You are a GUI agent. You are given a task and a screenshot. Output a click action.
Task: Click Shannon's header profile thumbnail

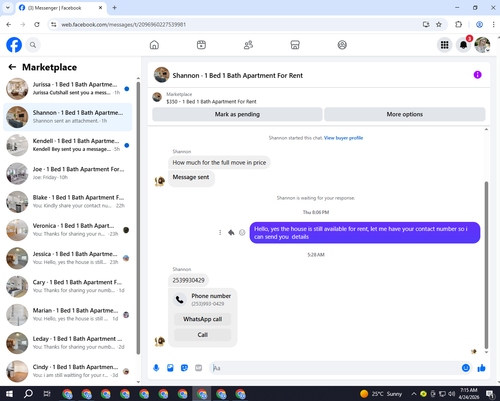(x=162, y=75)
